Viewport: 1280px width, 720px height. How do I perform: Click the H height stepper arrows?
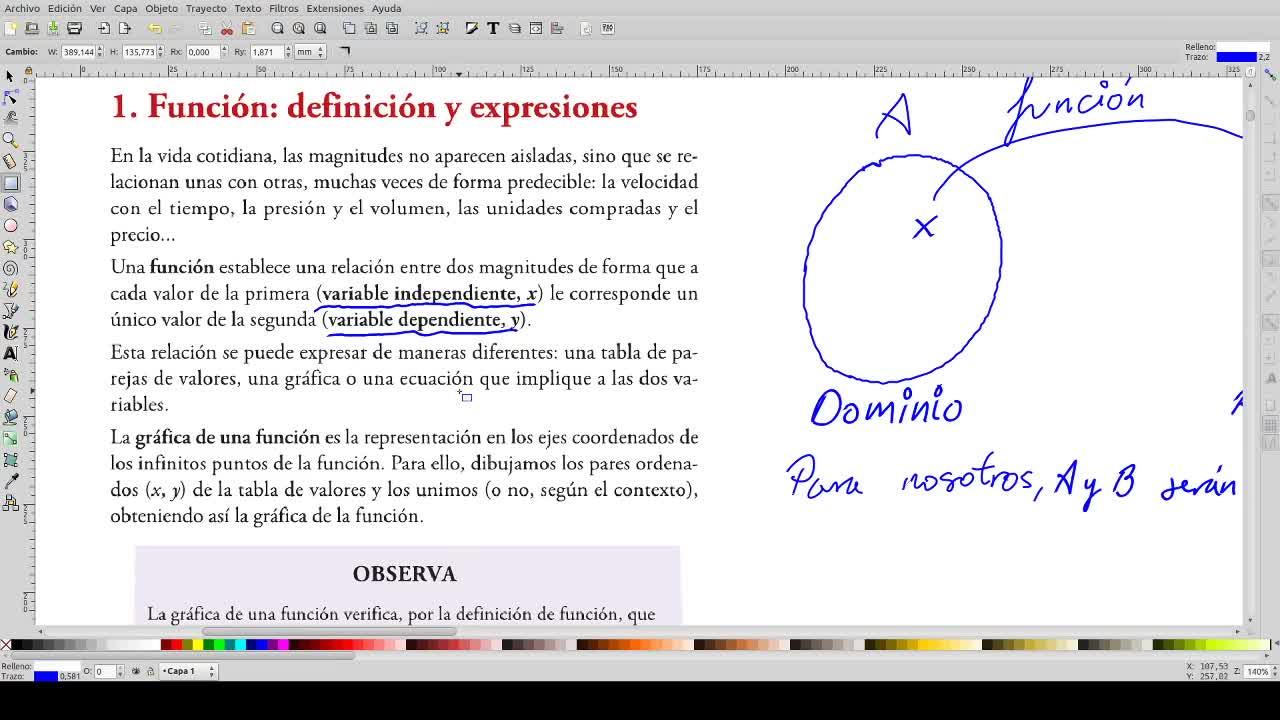point(160,51)
